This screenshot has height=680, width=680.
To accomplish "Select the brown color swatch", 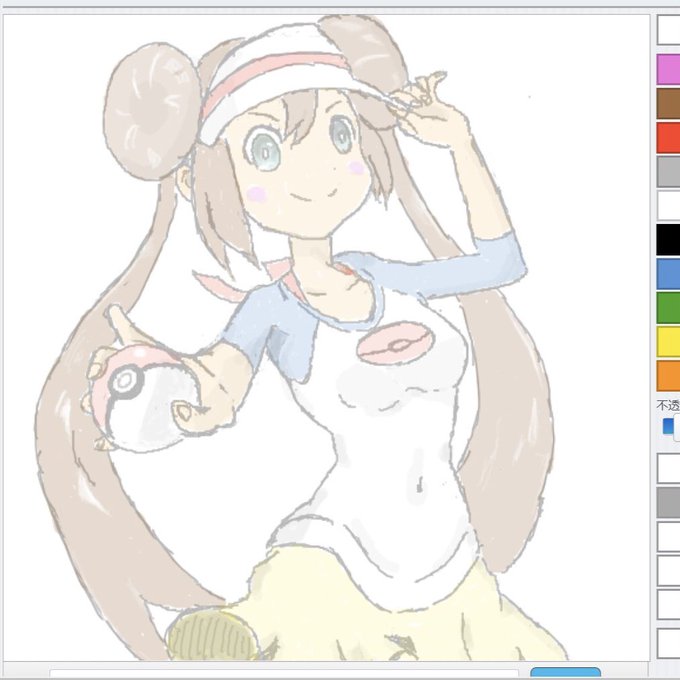I will pyautogui.click(x=668, y=103).
